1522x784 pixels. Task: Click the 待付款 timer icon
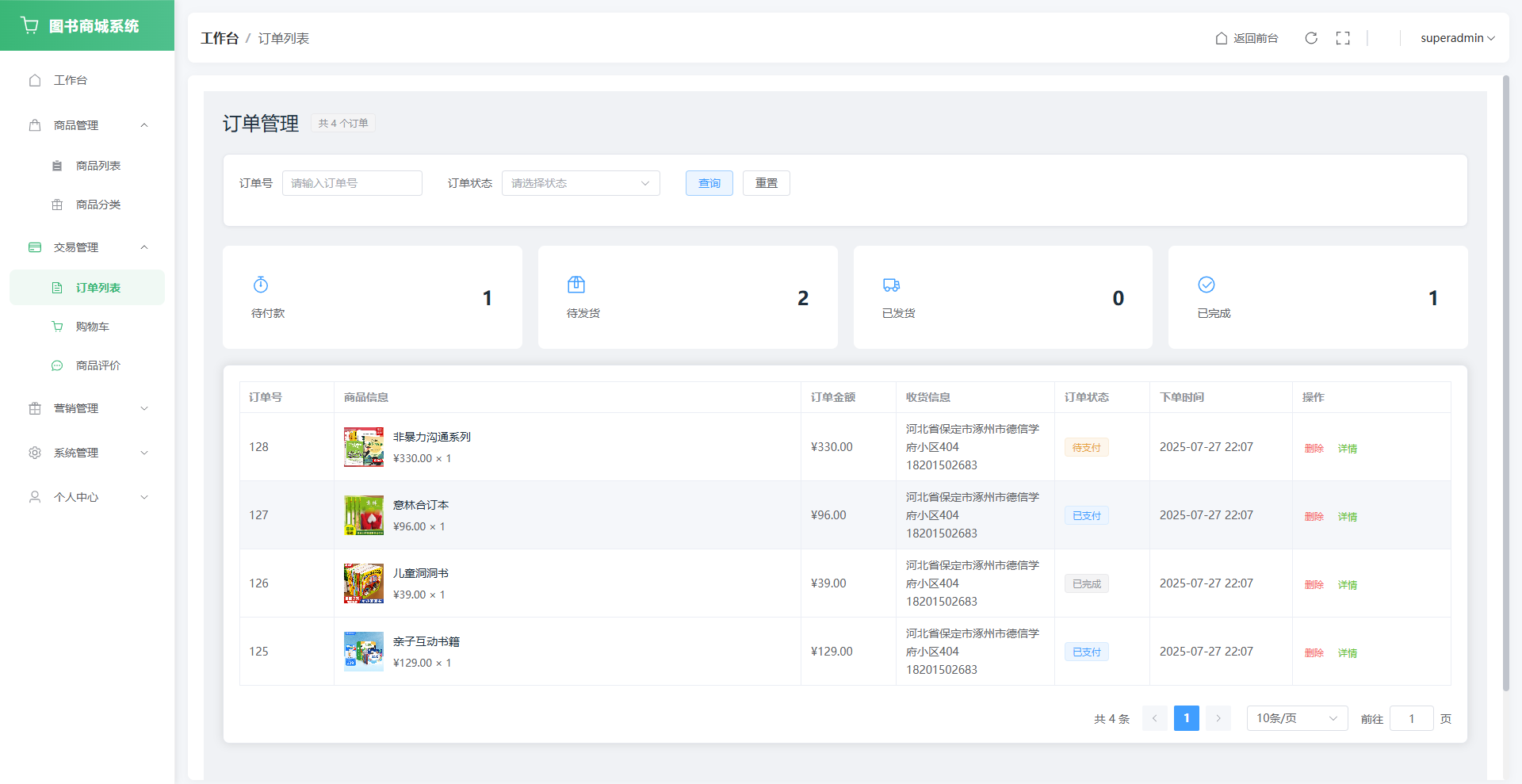click(x=261, y=285)
